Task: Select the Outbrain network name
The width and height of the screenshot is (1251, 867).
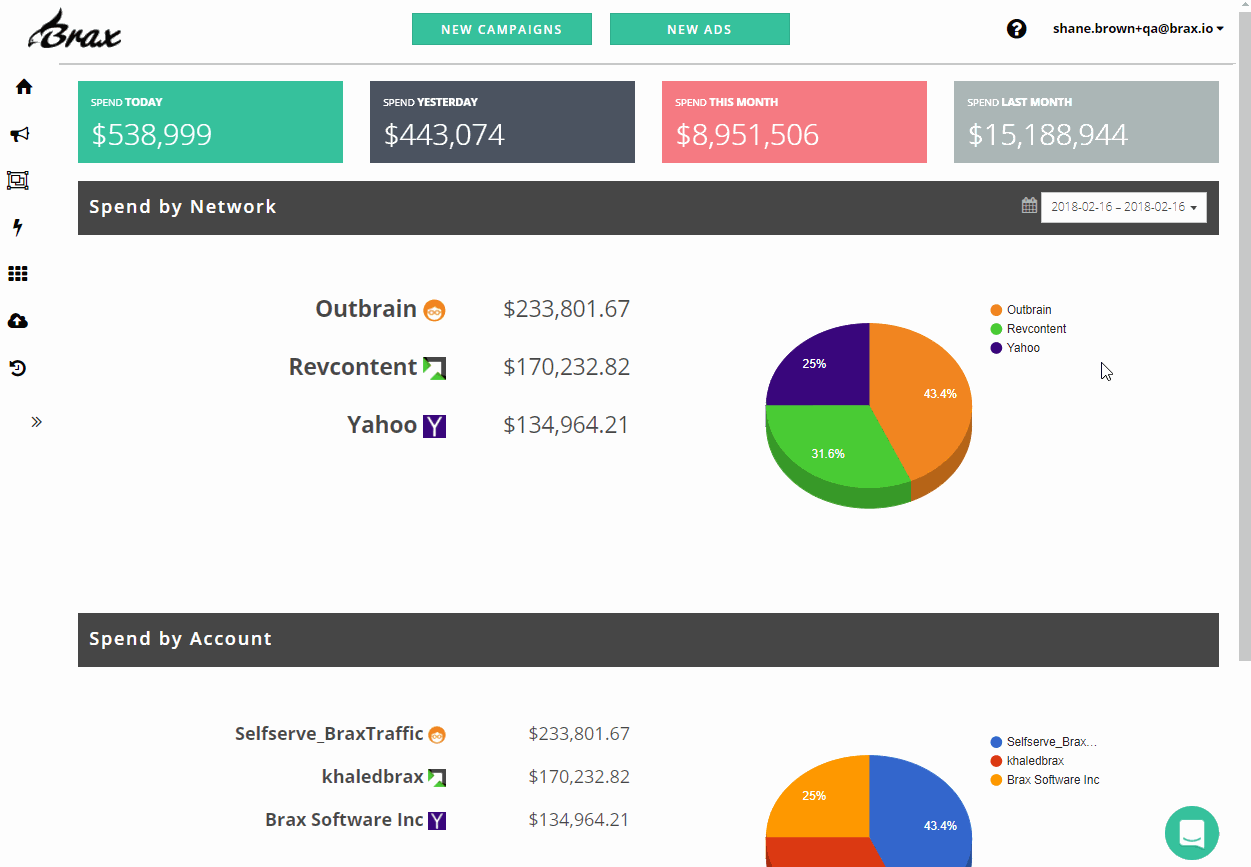Action: click(x=366, y=309)
